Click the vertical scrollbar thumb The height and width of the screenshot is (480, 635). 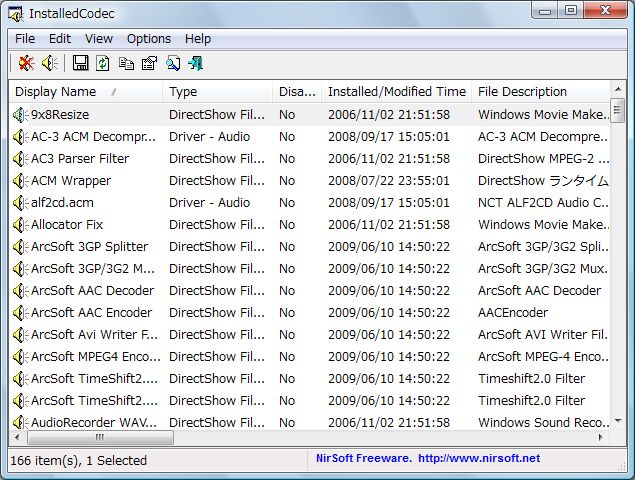tap(618, 111)
